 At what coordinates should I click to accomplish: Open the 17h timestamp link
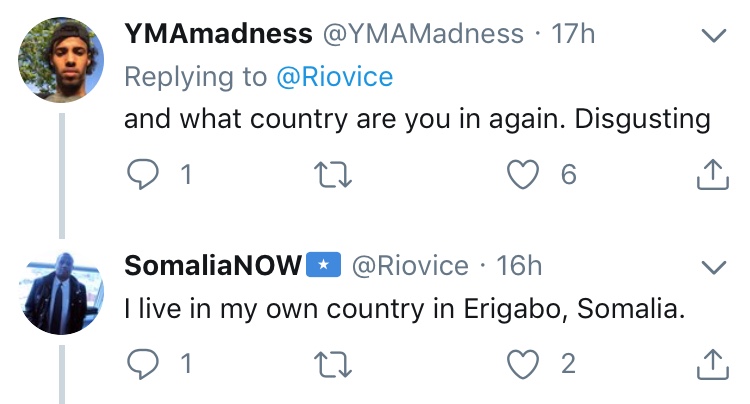(x=573, y=34)
